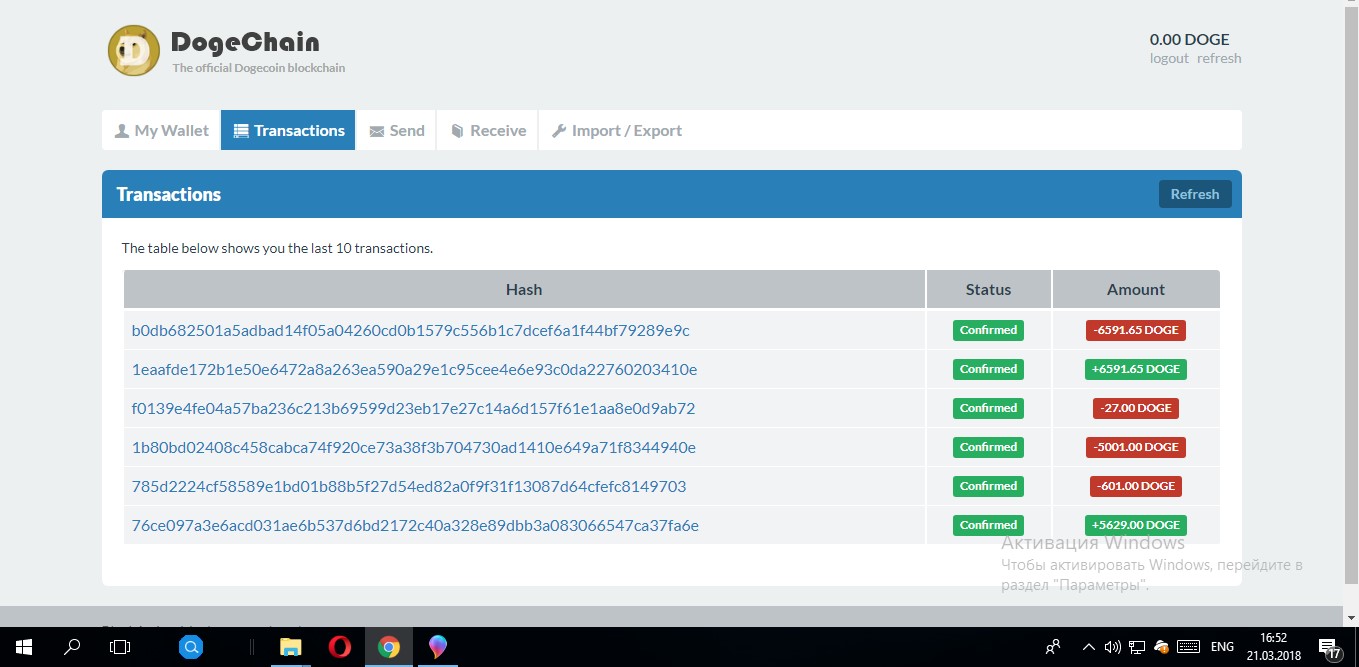This screenshot has height=667, width=1359.
Task: Click the refresh link under the balance
Action: [1219, 58]
